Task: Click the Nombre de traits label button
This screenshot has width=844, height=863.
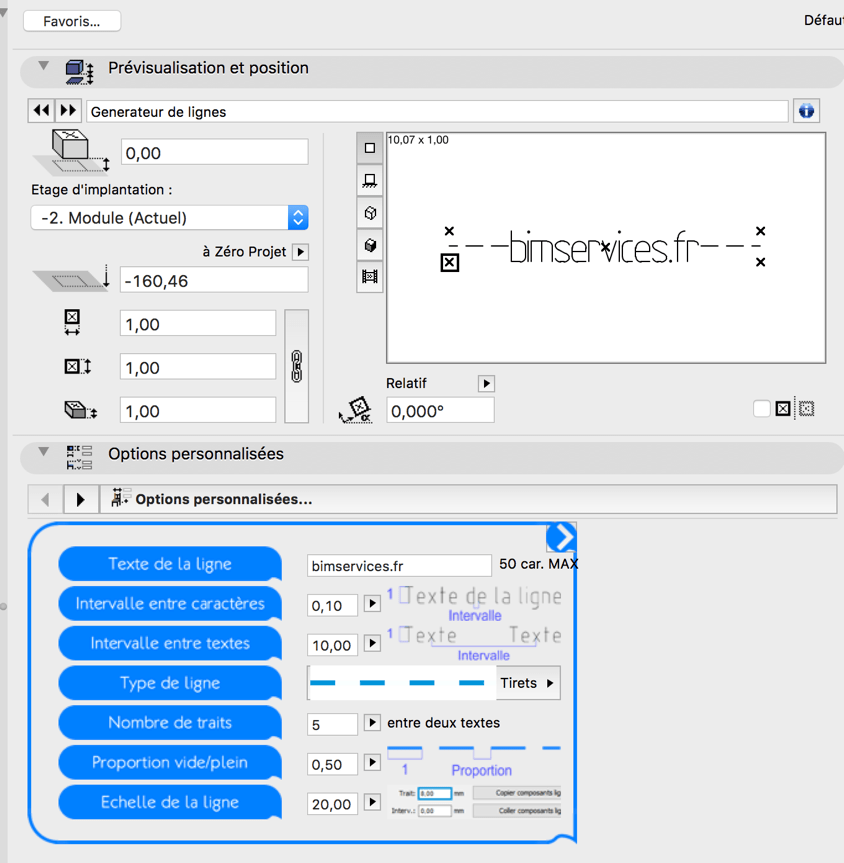Action: 170,722
